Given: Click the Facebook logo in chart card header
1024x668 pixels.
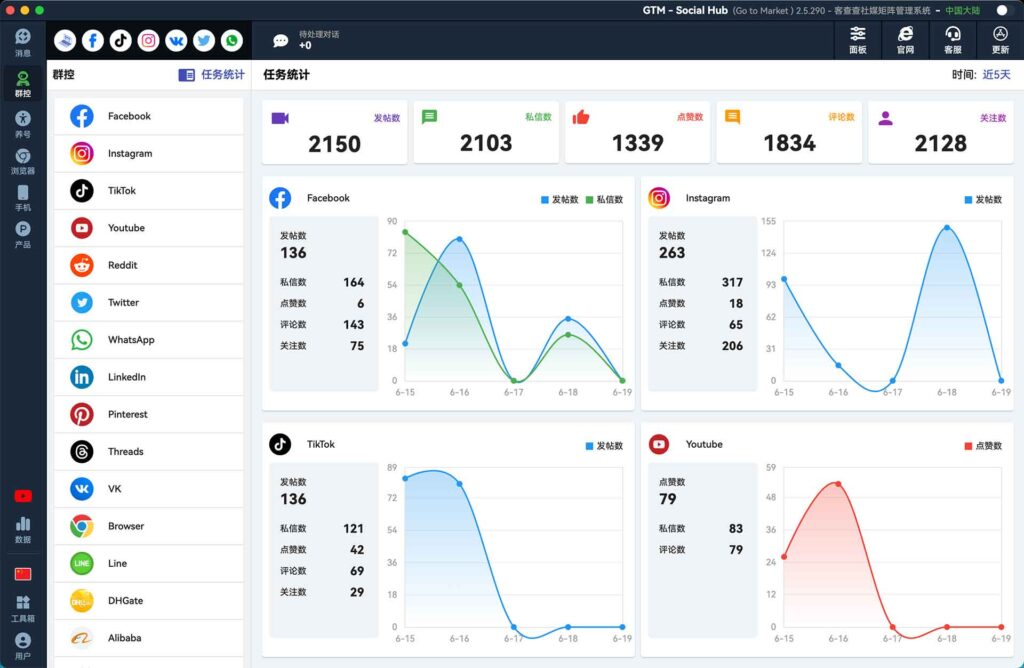Looking at the screenshot, I should (x=280, y=198).
